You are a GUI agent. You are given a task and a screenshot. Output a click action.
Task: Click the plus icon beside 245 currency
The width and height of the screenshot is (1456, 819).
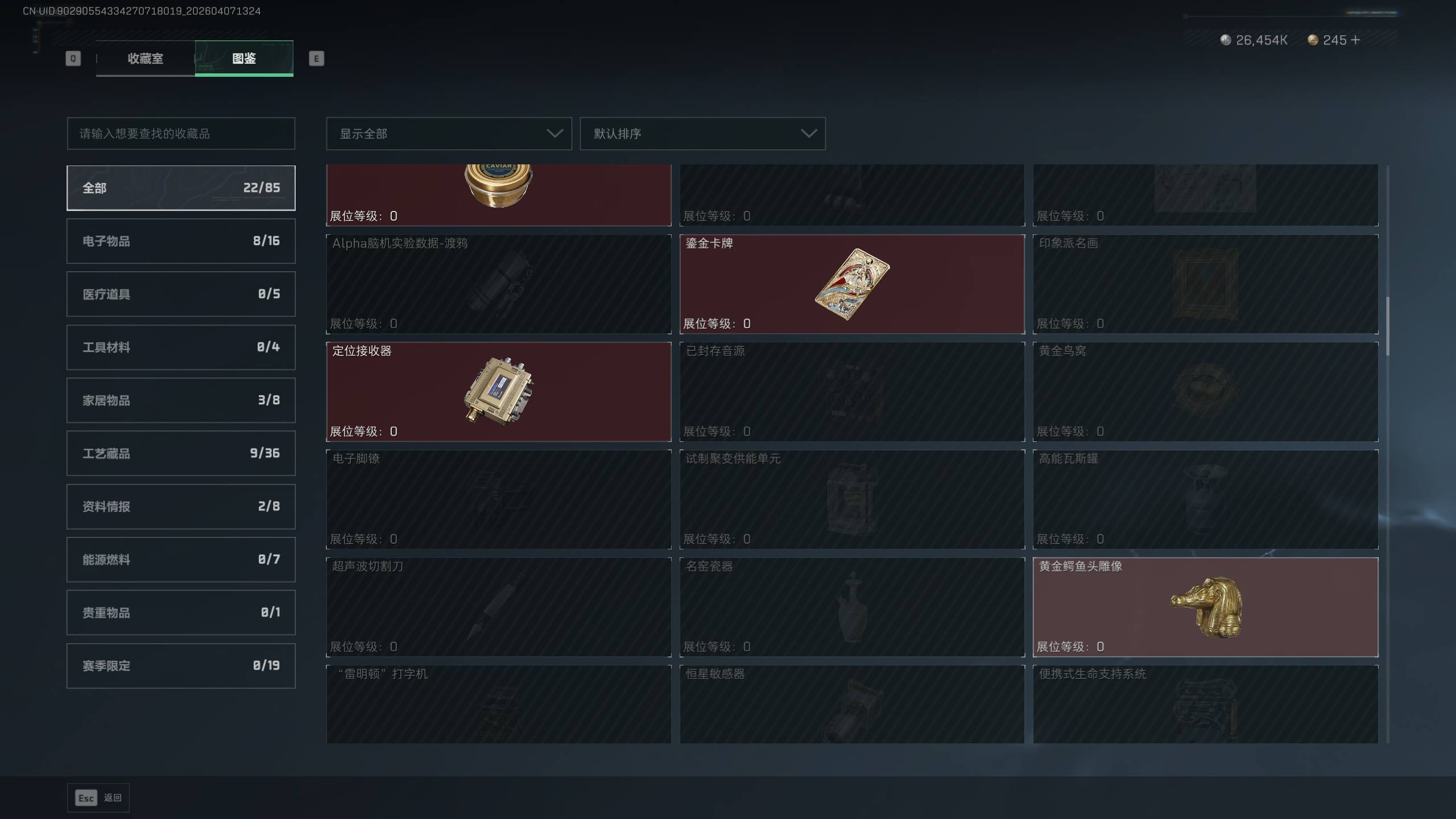(x=1355, y=40)
